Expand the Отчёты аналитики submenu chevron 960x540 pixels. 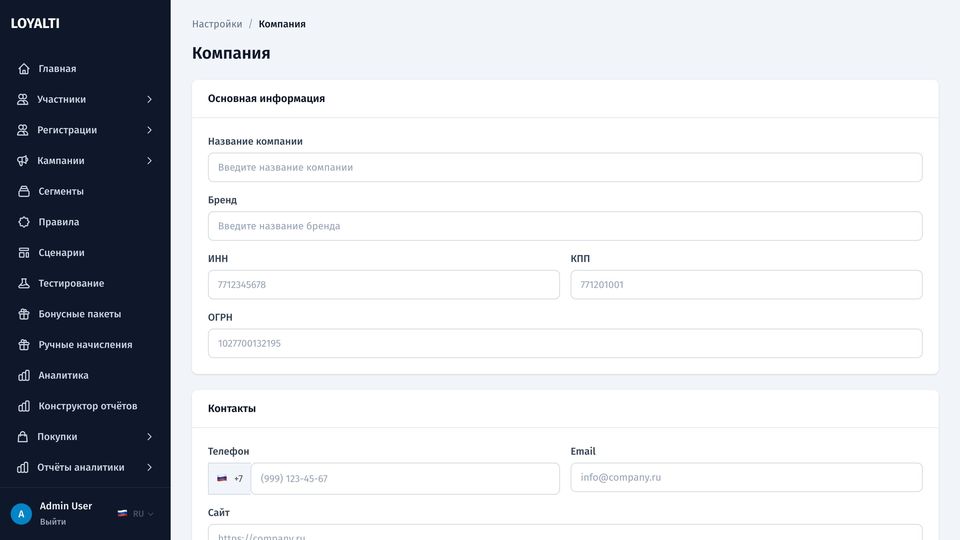[x=149, y=467]
